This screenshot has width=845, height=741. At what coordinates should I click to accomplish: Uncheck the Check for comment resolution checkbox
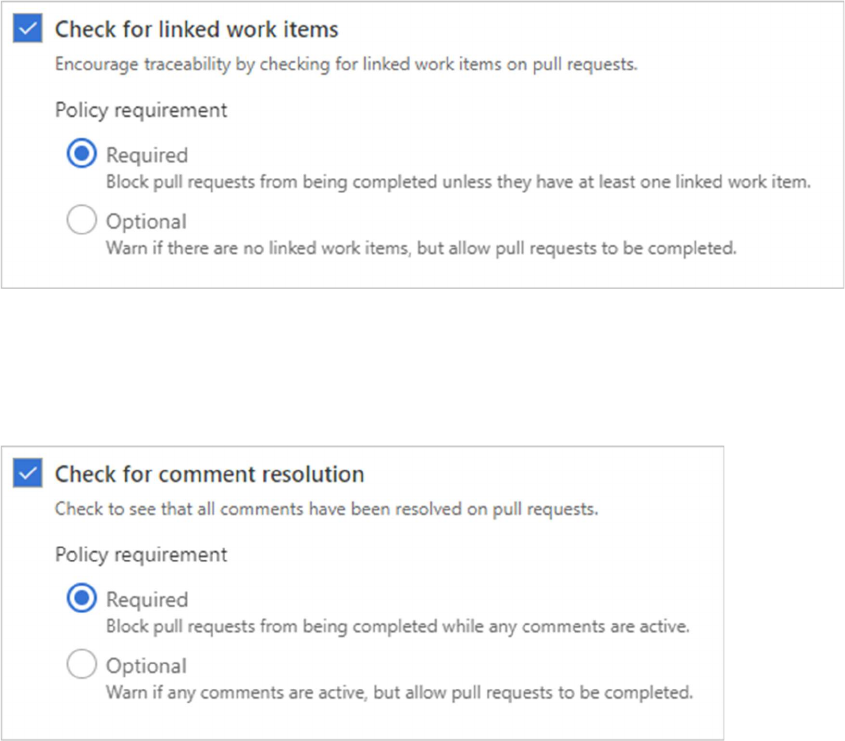tap(29, 473)
